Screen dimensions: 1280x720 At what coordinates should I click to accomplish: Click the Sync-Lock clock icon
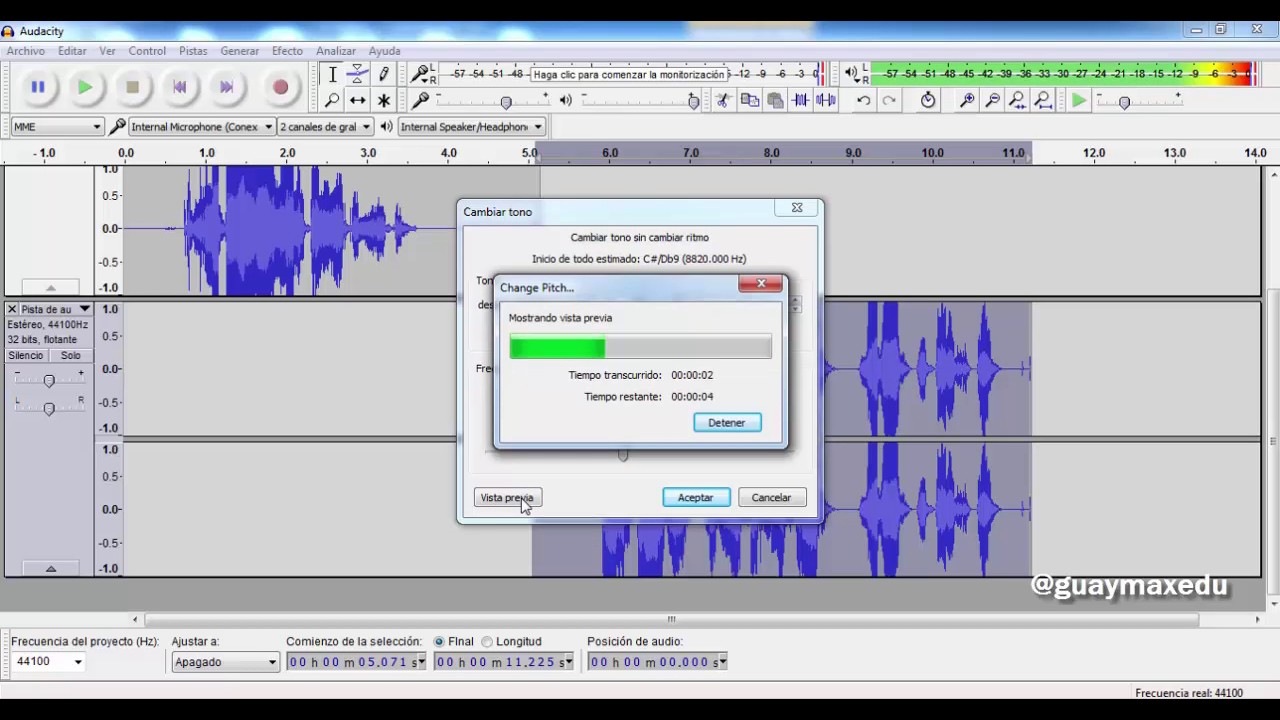(x=928, y=100)
